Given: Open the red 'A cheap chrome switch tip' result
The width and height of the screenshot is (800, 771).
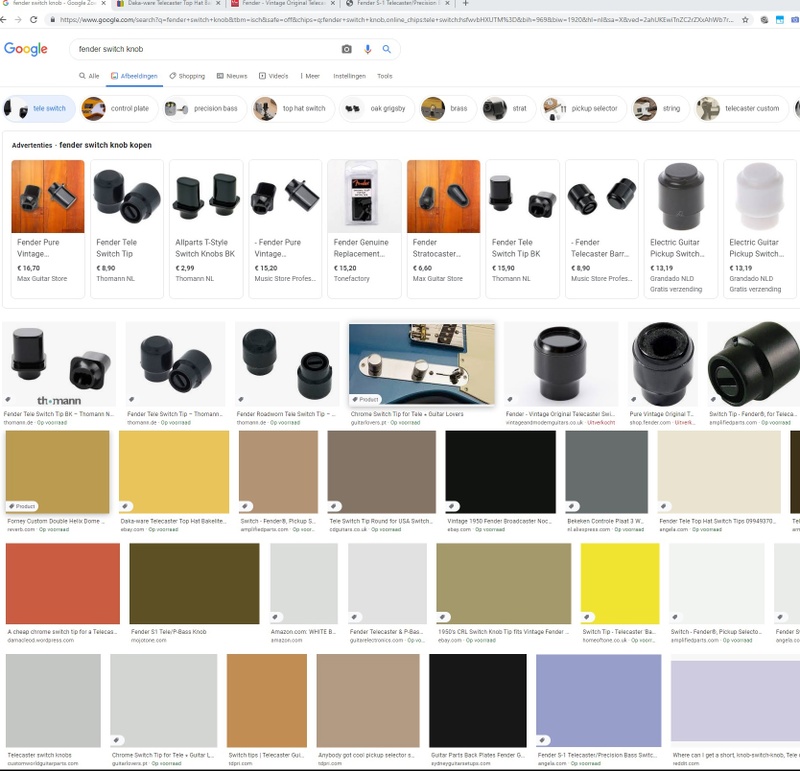Looking at the screenshot, I should [x=63, y=583].
